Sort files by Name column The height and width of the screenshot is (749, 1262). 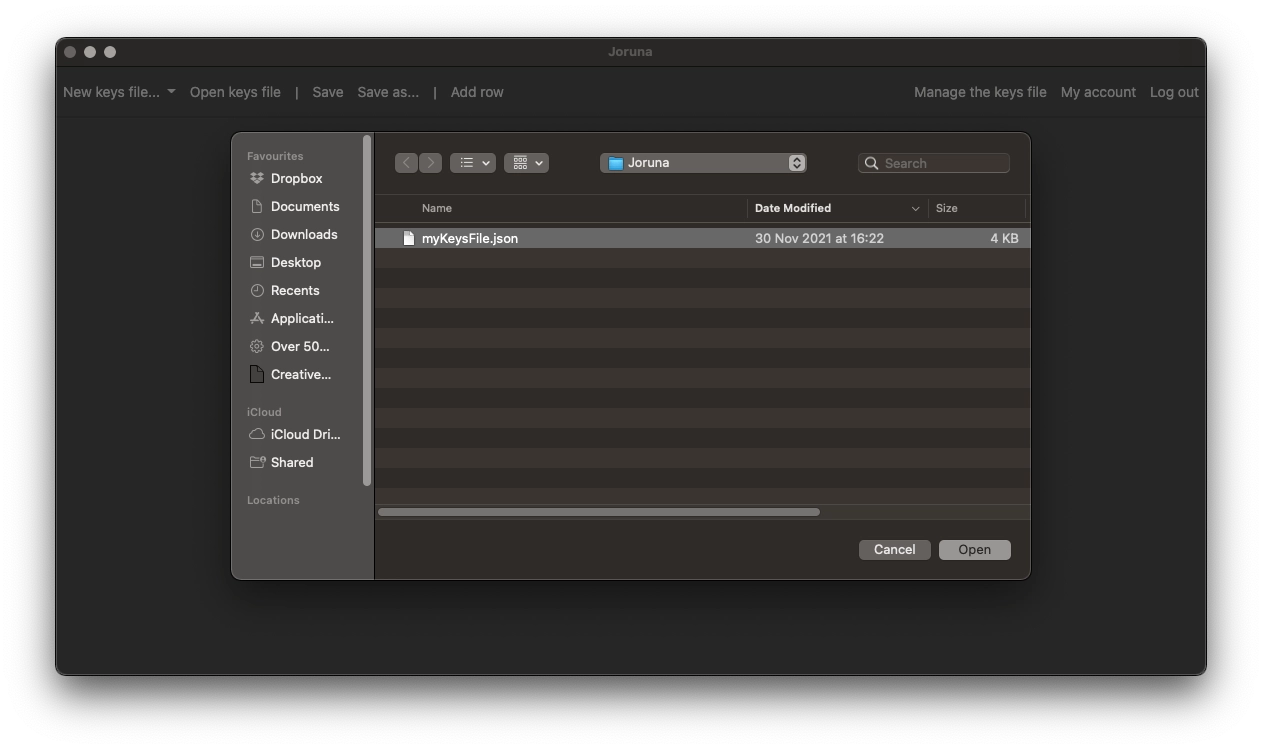tap(437, 208)
